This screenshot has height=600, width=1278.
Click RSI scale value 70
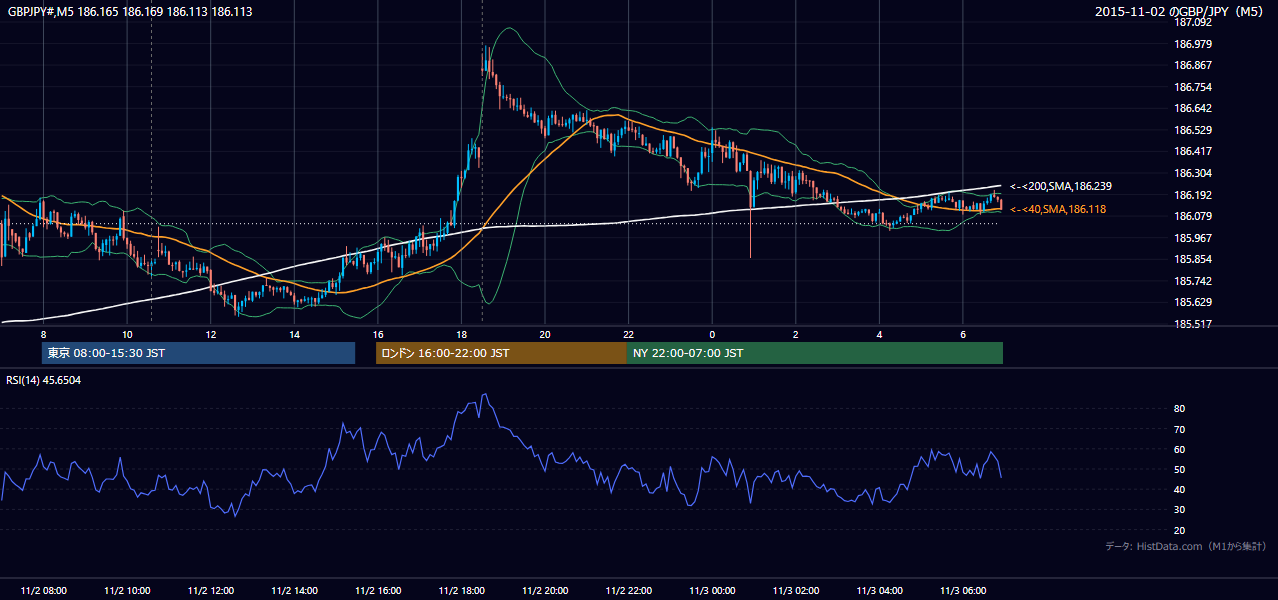pyautogui.click(x=1179, y=429)
